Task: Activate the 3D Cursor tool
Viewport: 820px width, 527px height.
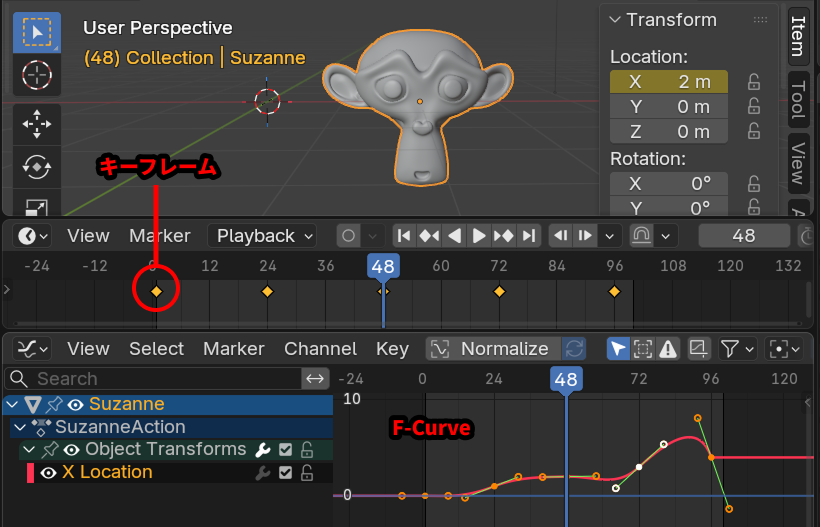Action: [x=36, y=75]
